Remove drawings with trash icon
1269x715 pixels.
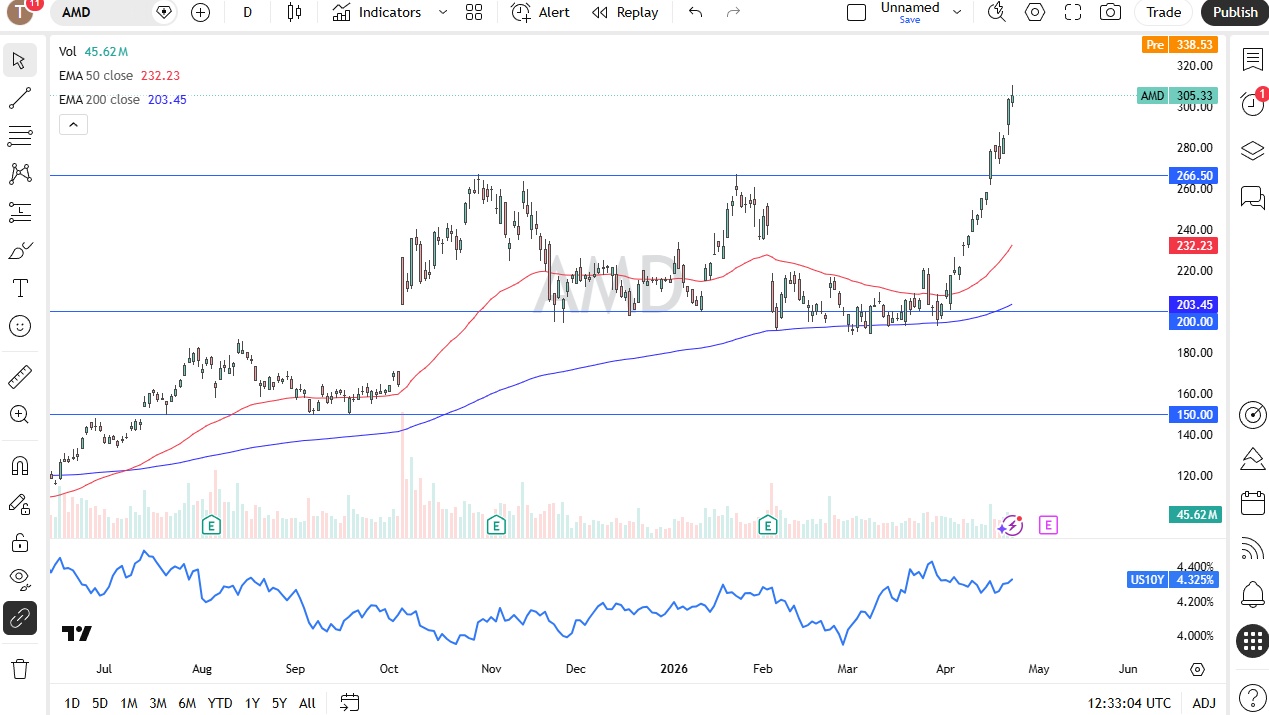20,668
